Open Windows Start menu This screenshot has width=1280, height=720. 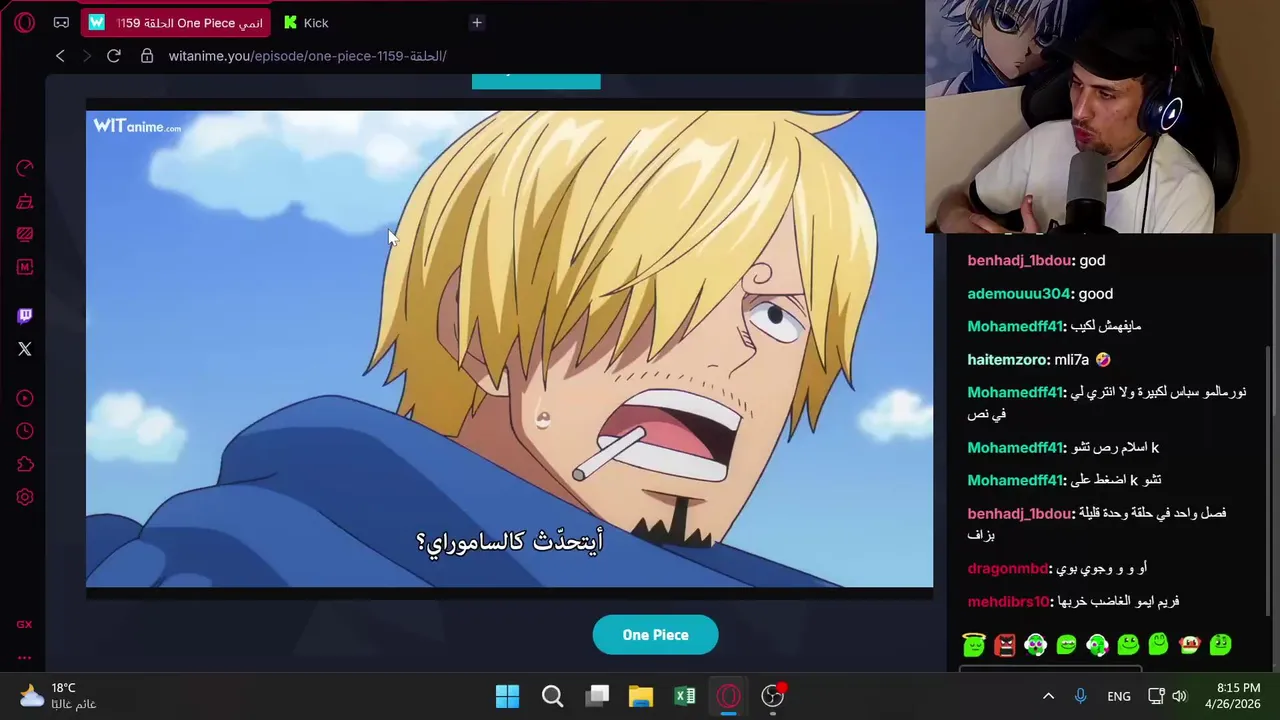pos(508,696)
